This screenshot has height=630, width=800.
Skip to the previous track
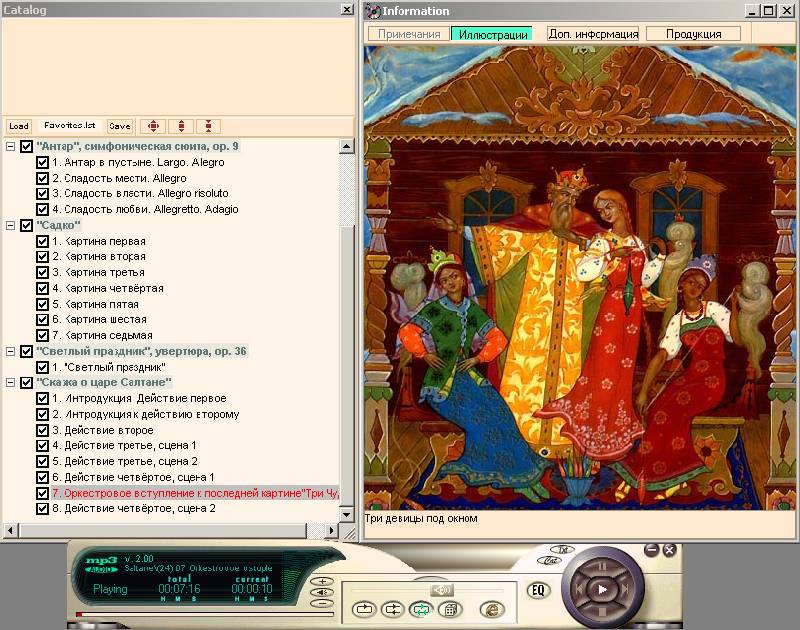click(579, 589)
